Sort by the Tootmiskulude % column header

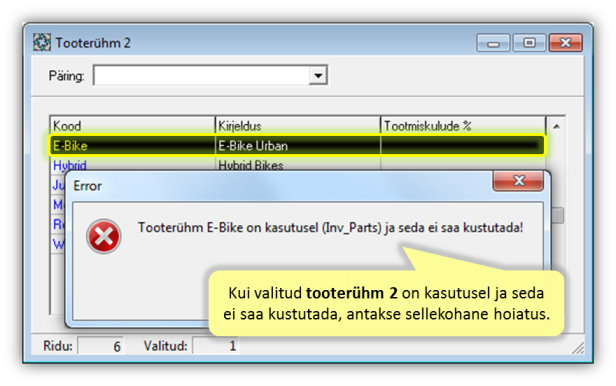463,126
